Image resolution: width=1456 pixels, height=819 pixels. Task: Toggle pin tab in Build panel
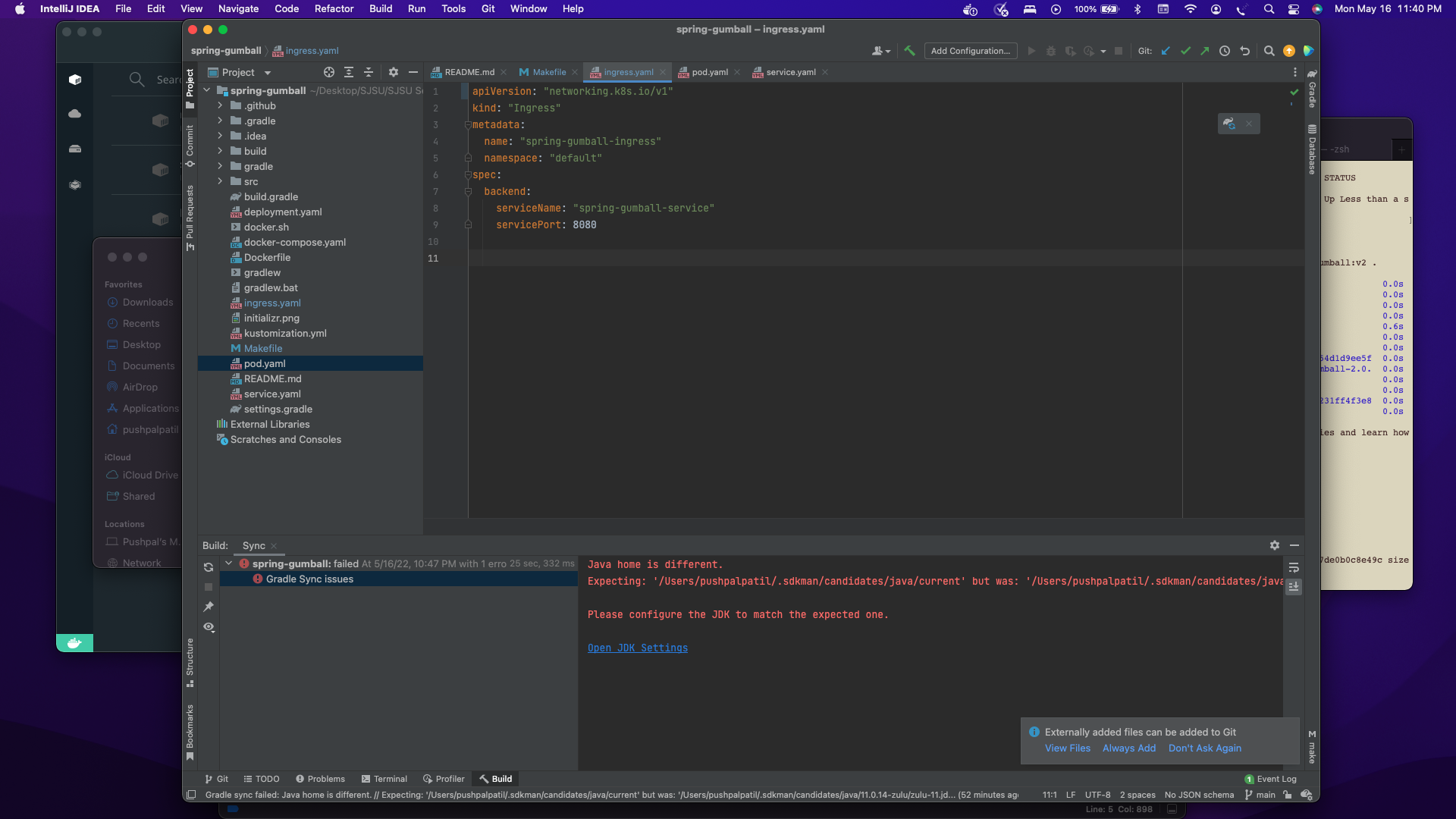coord(209,607)
